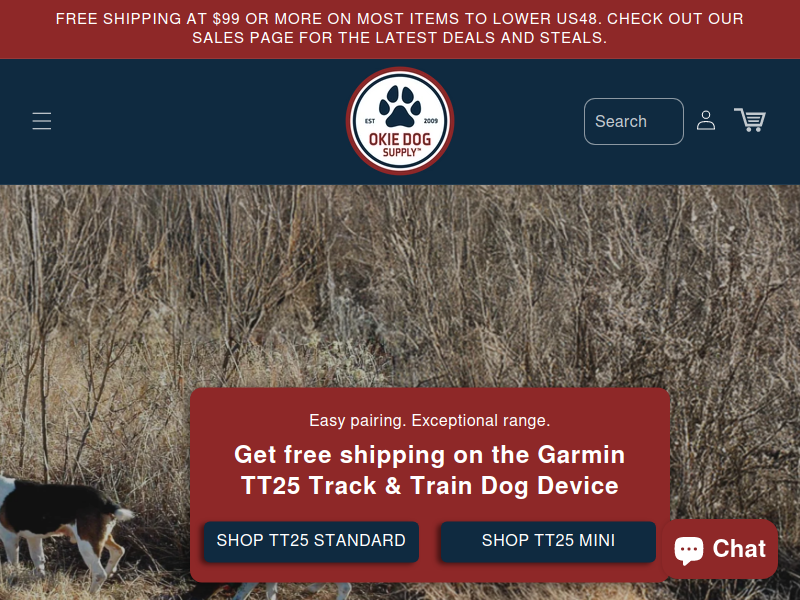Viewport: 800px width, 600px height.
Task: Click the 'Easy pairing. Exceptional range.' subtitle
Action: coord(430,420)
